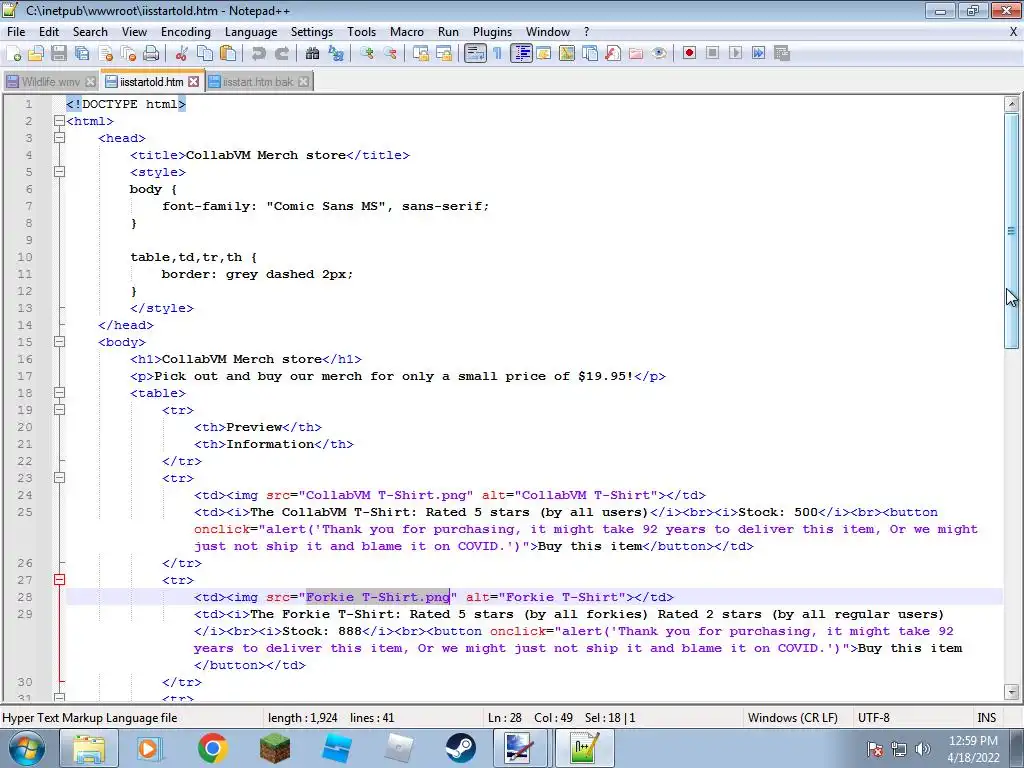Collapse the red fold marker on line 27
Viewport: 1024px width, 768px height.
pos(59,579)
